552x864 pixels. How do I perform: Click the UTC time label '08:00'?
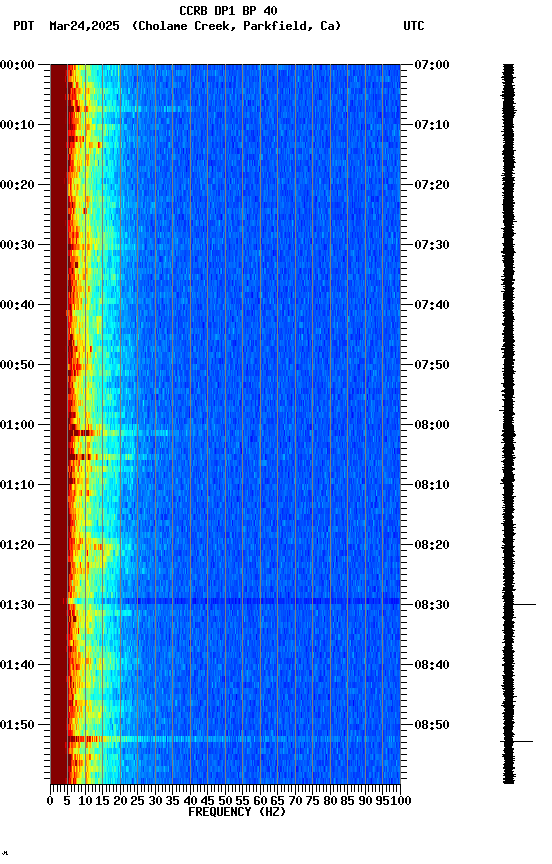click(432, 425)
